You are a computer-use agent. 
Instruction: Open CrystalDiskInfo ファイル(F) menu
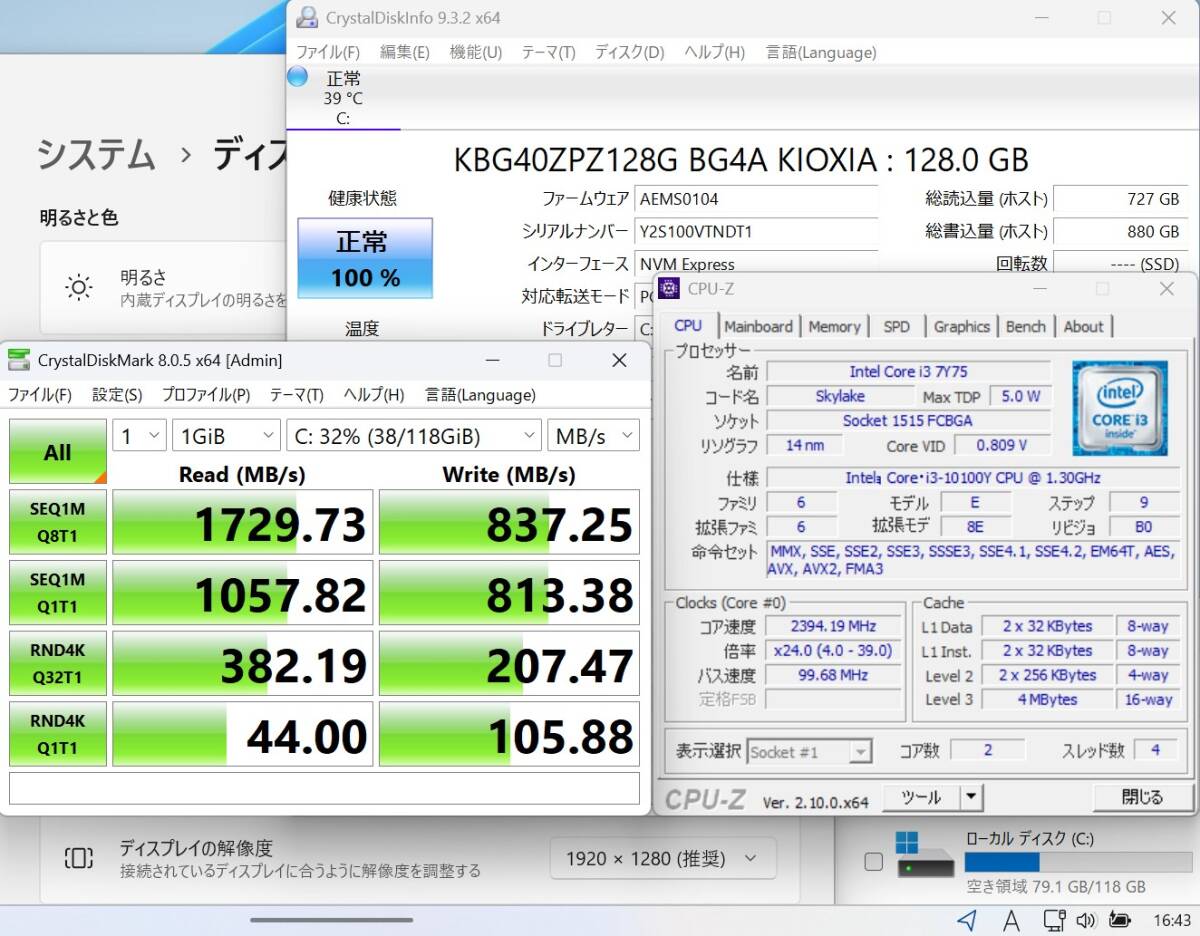pyautogui.click(x=328, y=52)
